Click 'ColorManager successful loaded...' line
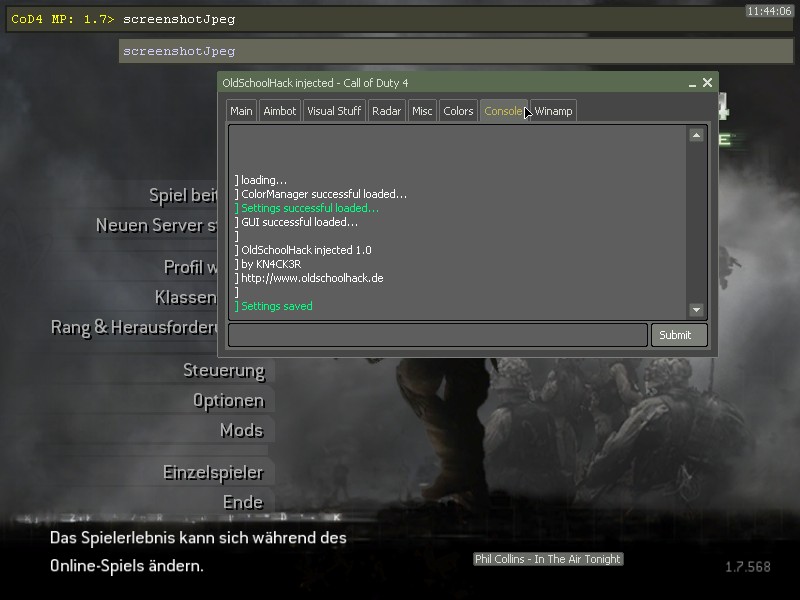 click(x=321, y=194)
